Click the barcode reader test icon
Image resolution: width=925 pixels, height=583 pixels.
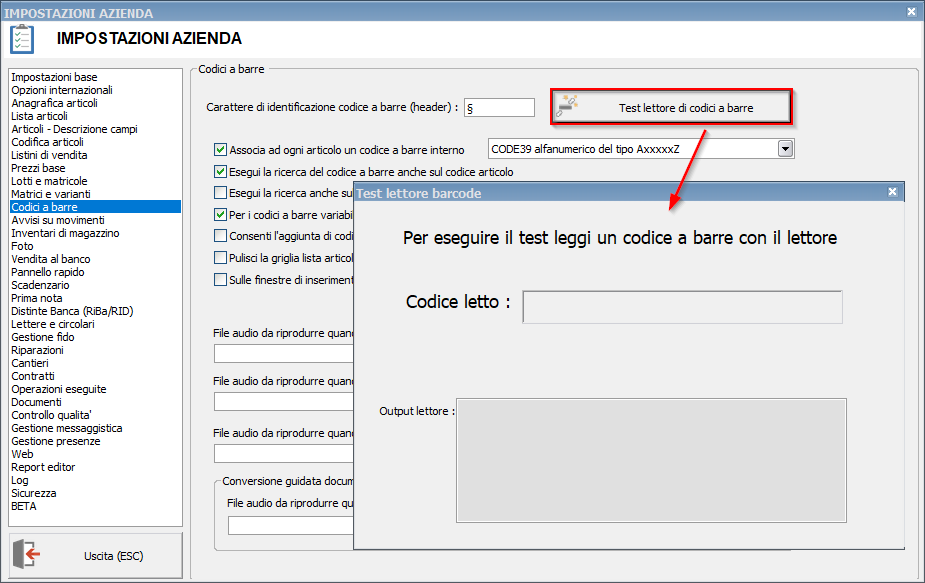568,107
